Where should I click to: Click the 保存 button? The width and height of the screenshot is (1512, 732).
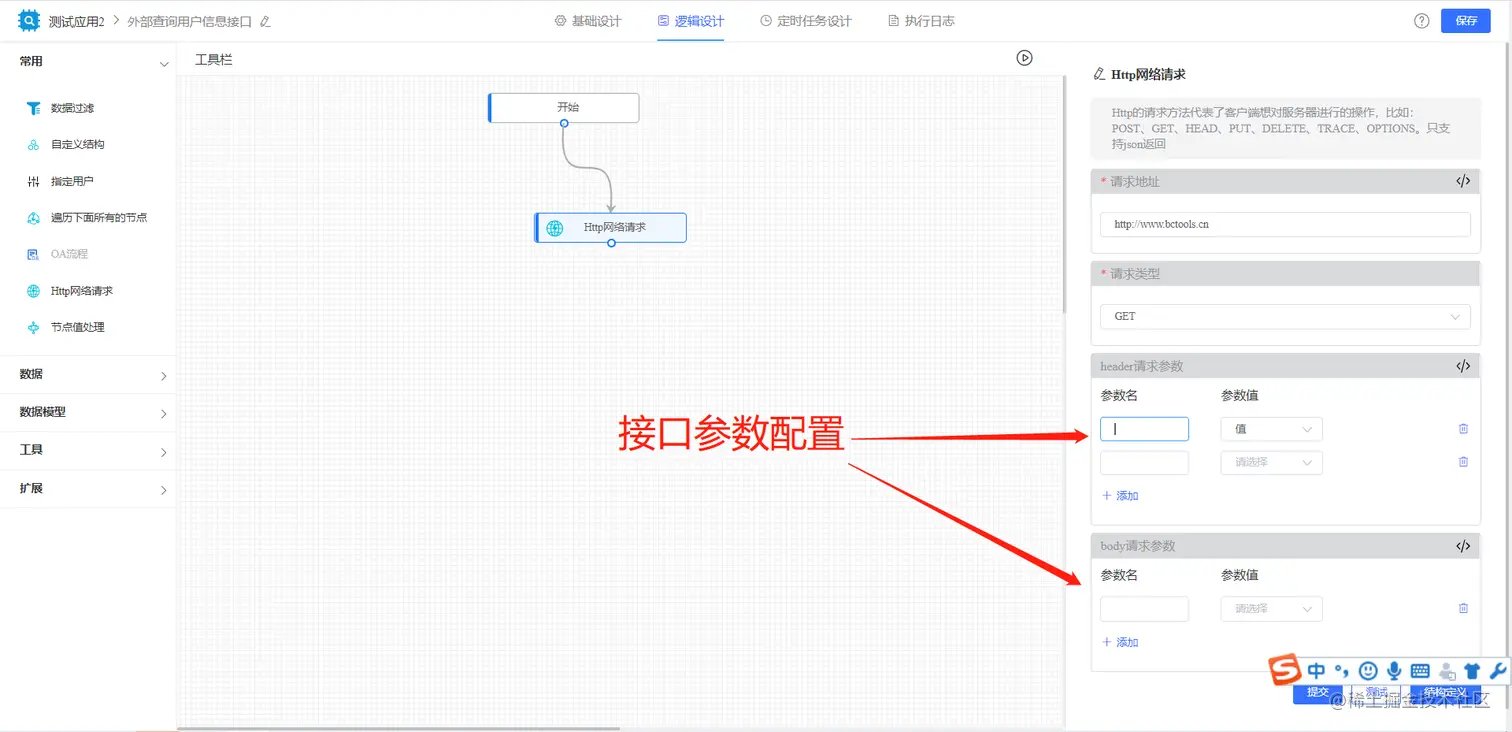(1466, 21)
